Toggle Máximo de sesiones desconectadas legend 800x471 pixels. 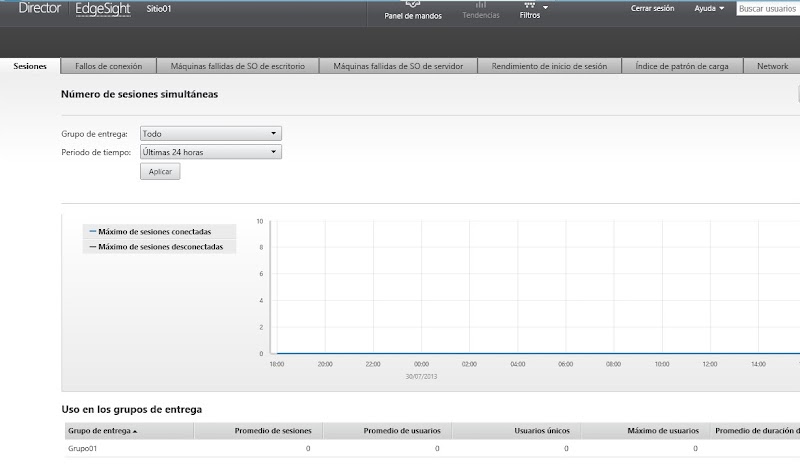tap(159, 246)
